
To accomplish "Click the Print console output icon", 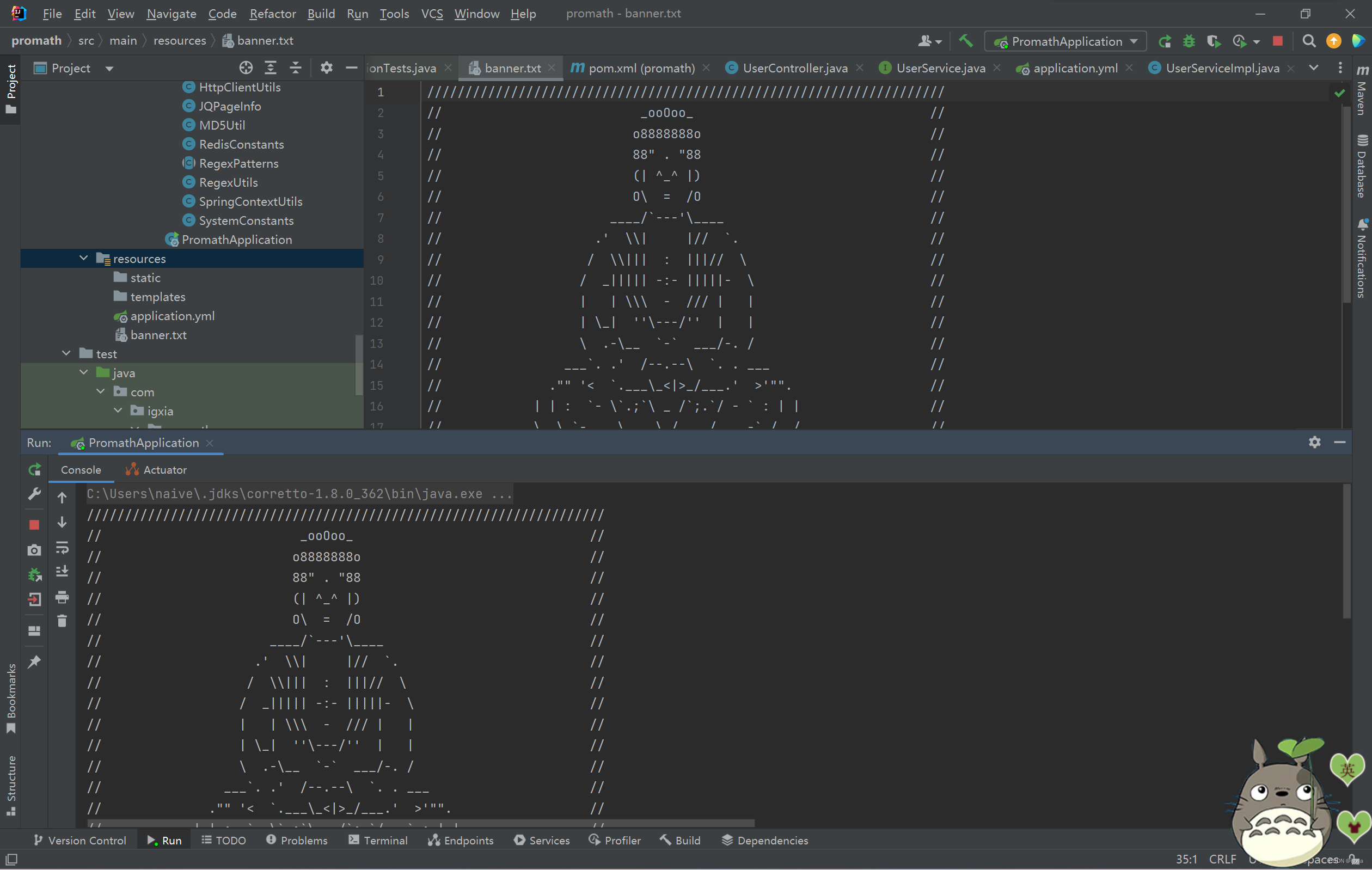I will [x=62, y=597].
